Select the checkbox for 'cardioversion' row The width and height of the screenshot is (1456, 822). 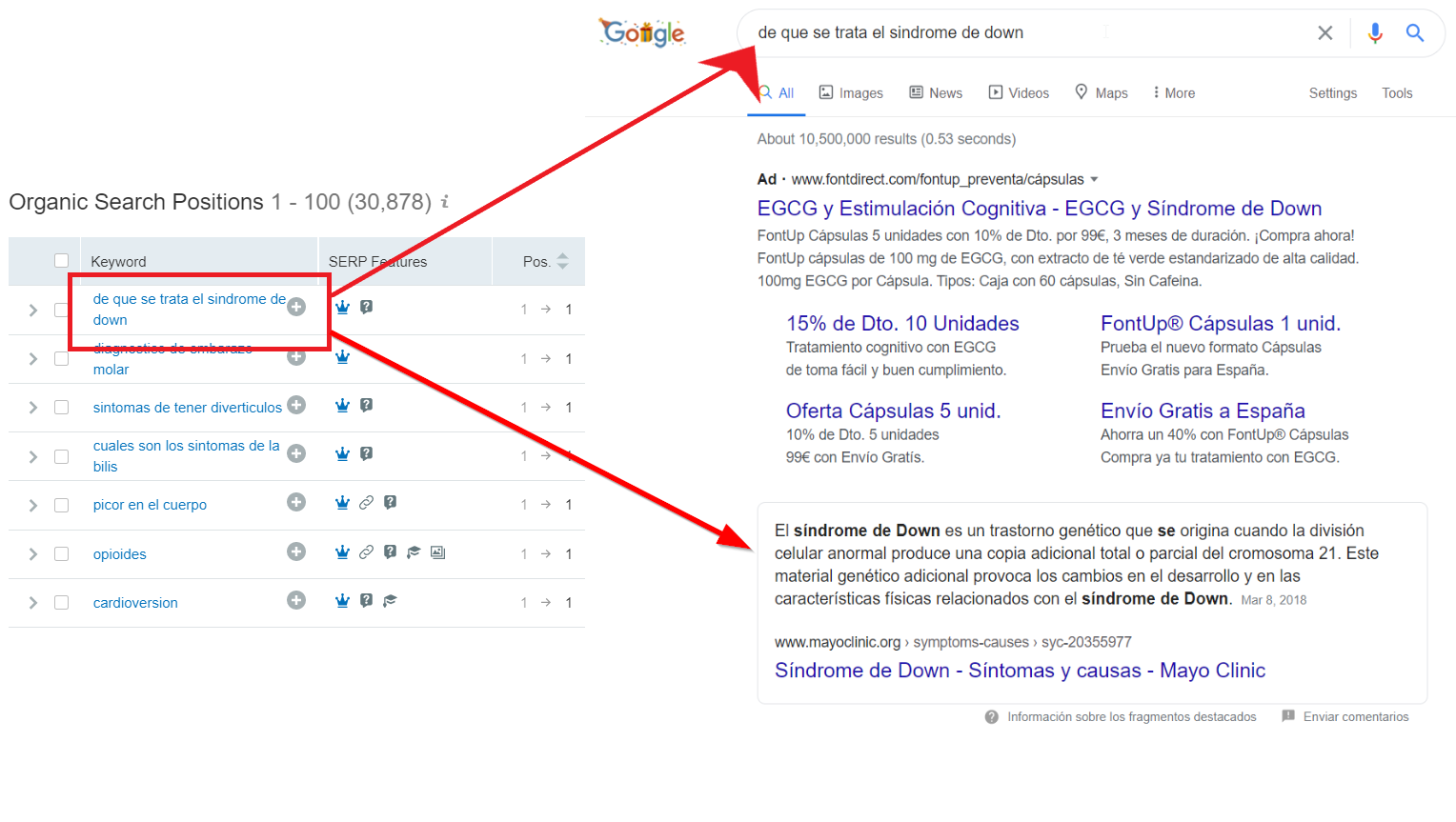click(62, 603)
